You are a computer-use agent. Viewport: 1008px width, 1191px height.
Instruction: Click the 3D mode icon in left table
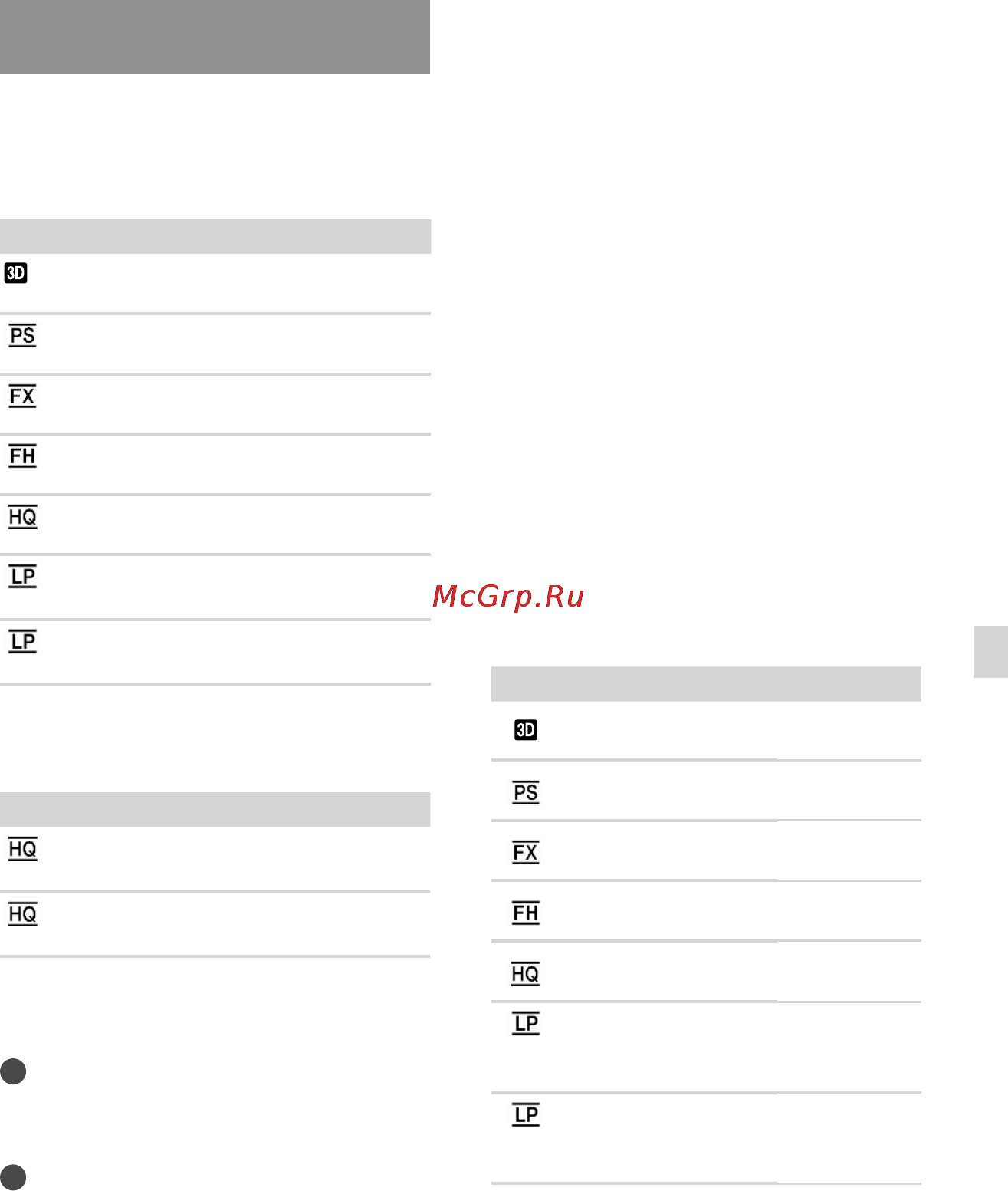[x=16, y=273]
